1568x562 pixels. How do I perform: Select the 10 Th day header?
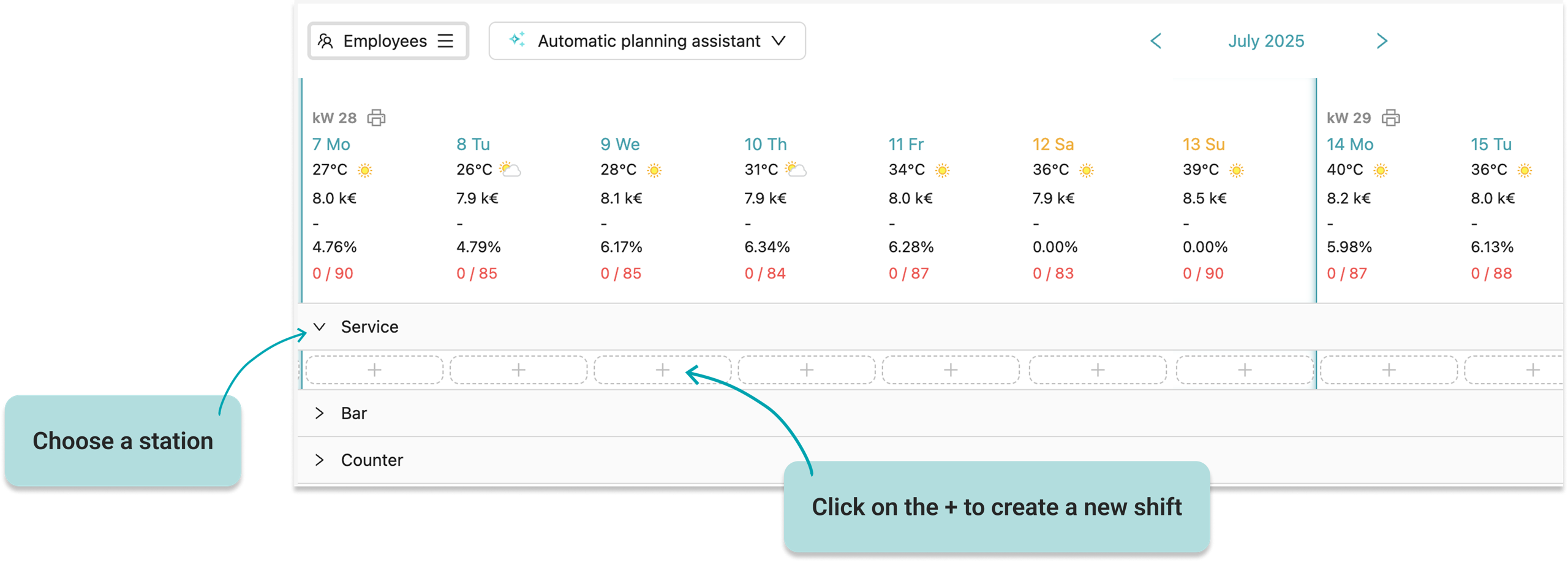[x=765, y=145]
